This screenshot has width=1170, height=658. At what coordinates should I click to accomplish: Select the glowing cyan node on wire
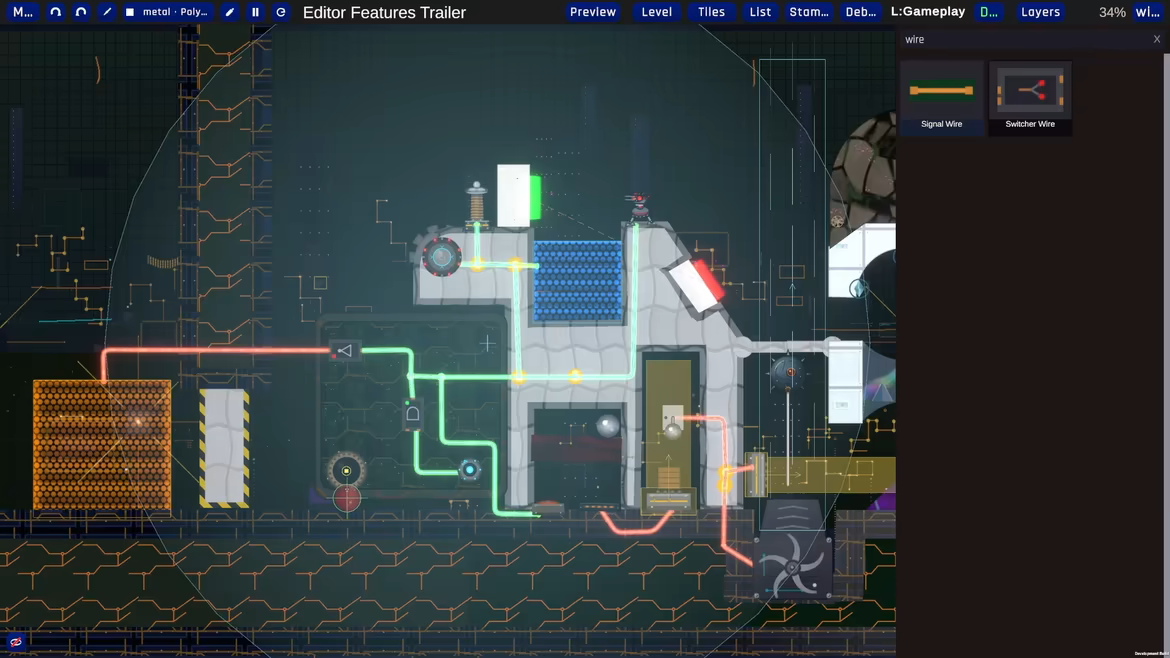(x=469, y=470)
